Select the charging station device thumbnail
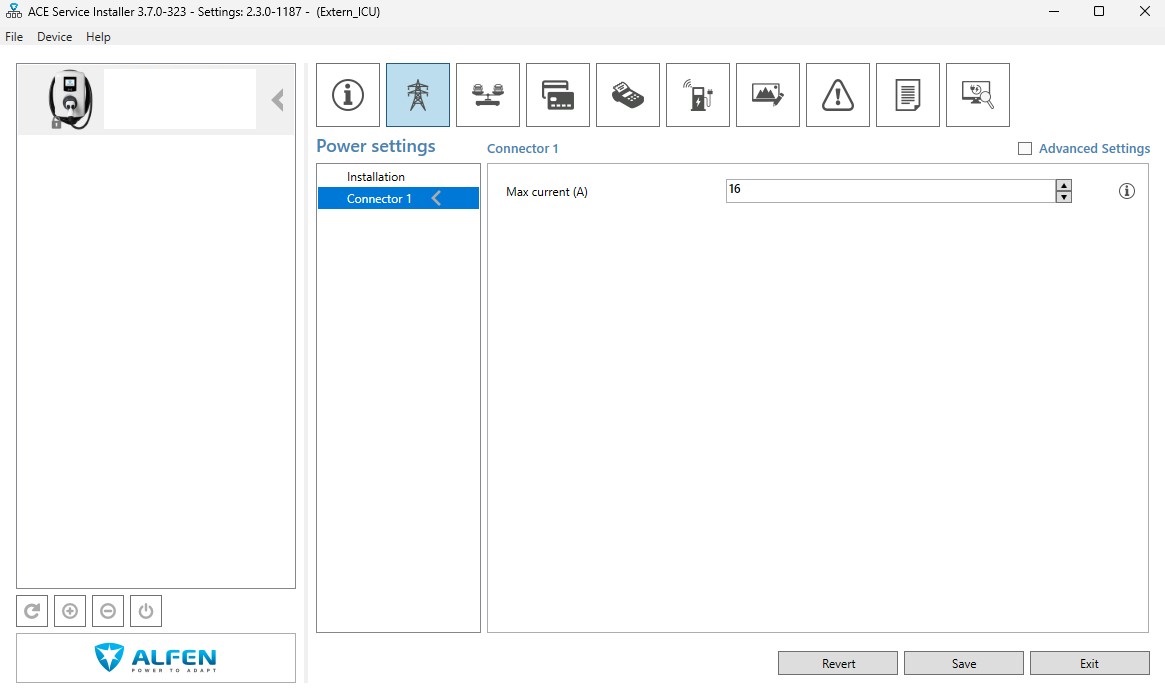 pyautogui.click(x=70, y=100)
